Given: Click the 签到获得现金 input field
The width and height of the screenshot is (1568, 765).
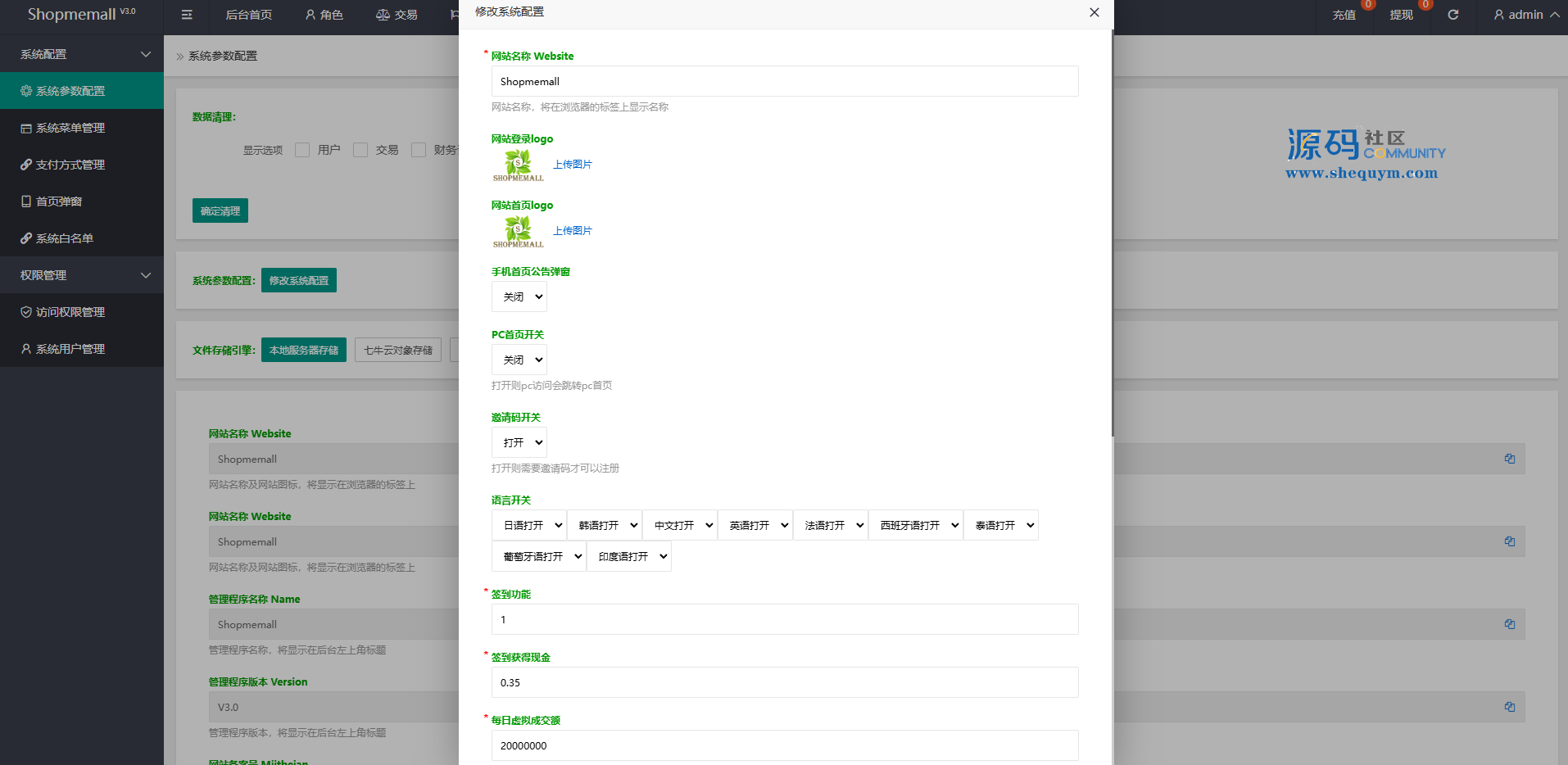Looking at the screenshot, I should (785, 682).
